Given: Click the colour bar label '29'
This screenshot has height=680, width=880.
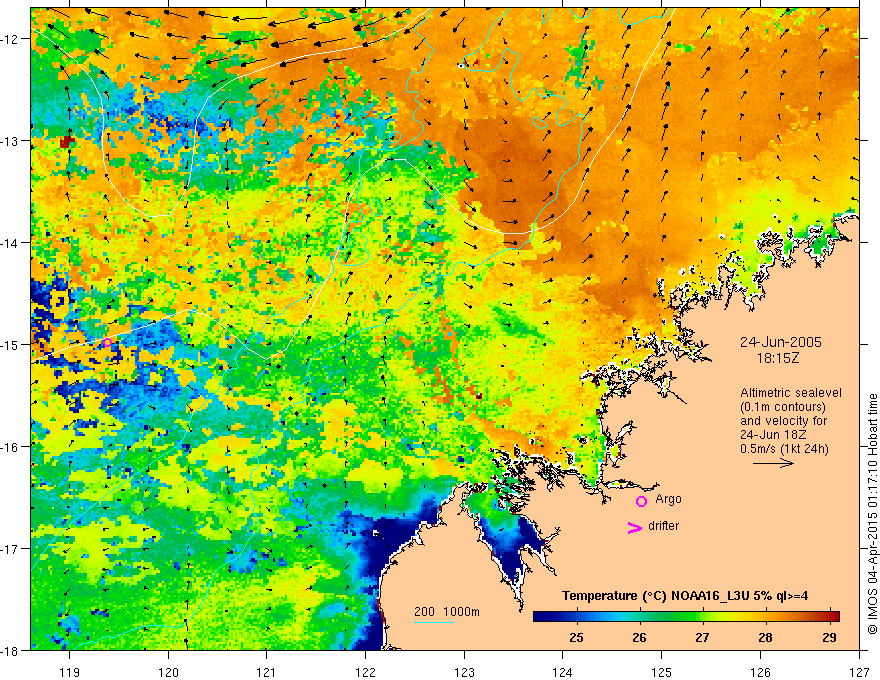Looking at the screenshot, I should pyautogui.click(x=829, y=637).
